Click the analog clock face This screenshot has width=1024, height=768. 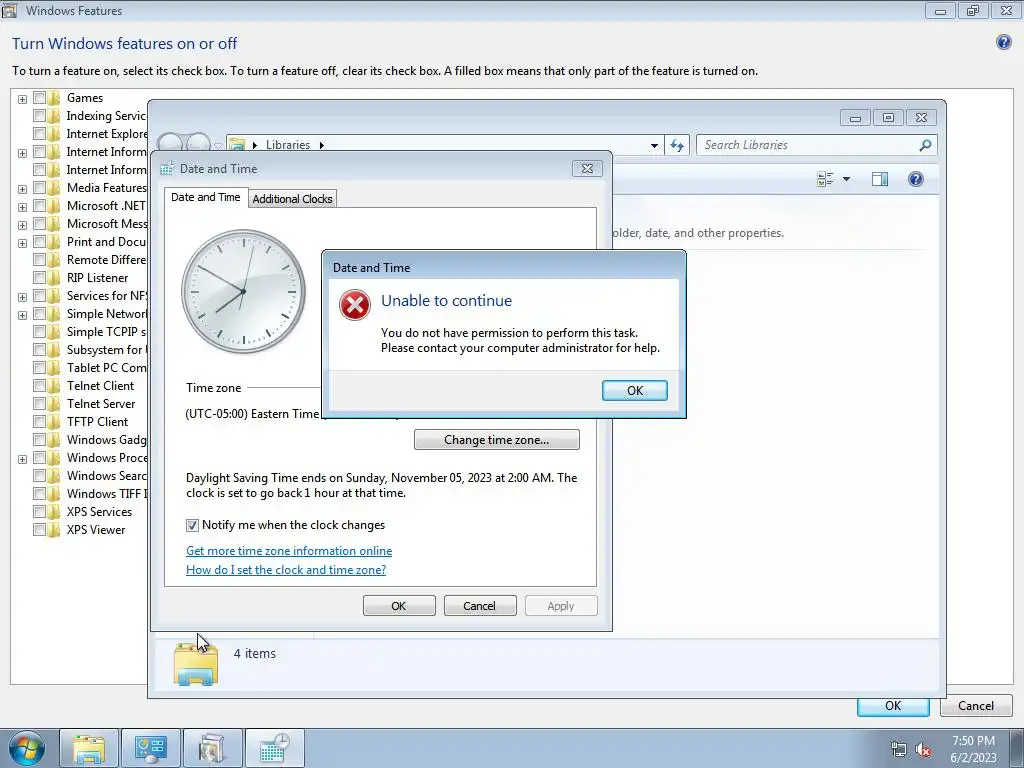pos(243,291)
